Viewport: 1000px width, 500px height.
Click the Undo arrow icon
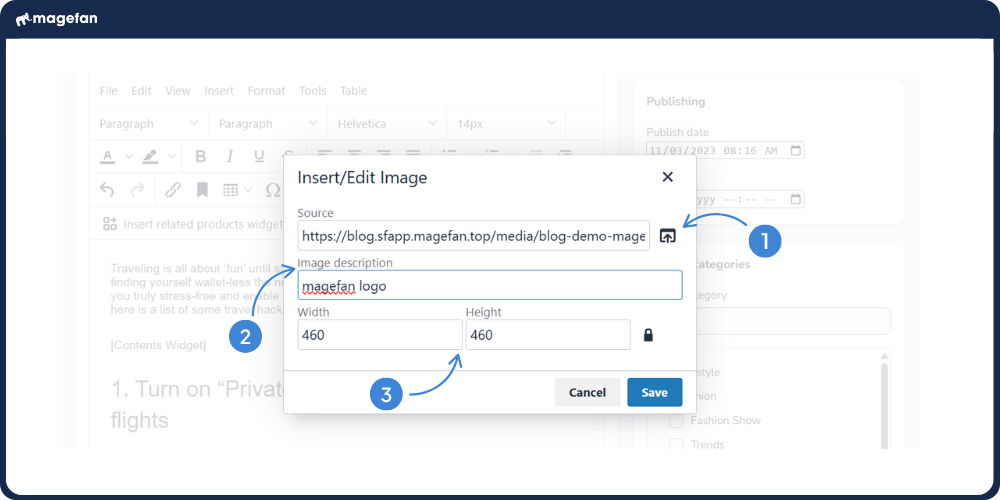(108, 189)
